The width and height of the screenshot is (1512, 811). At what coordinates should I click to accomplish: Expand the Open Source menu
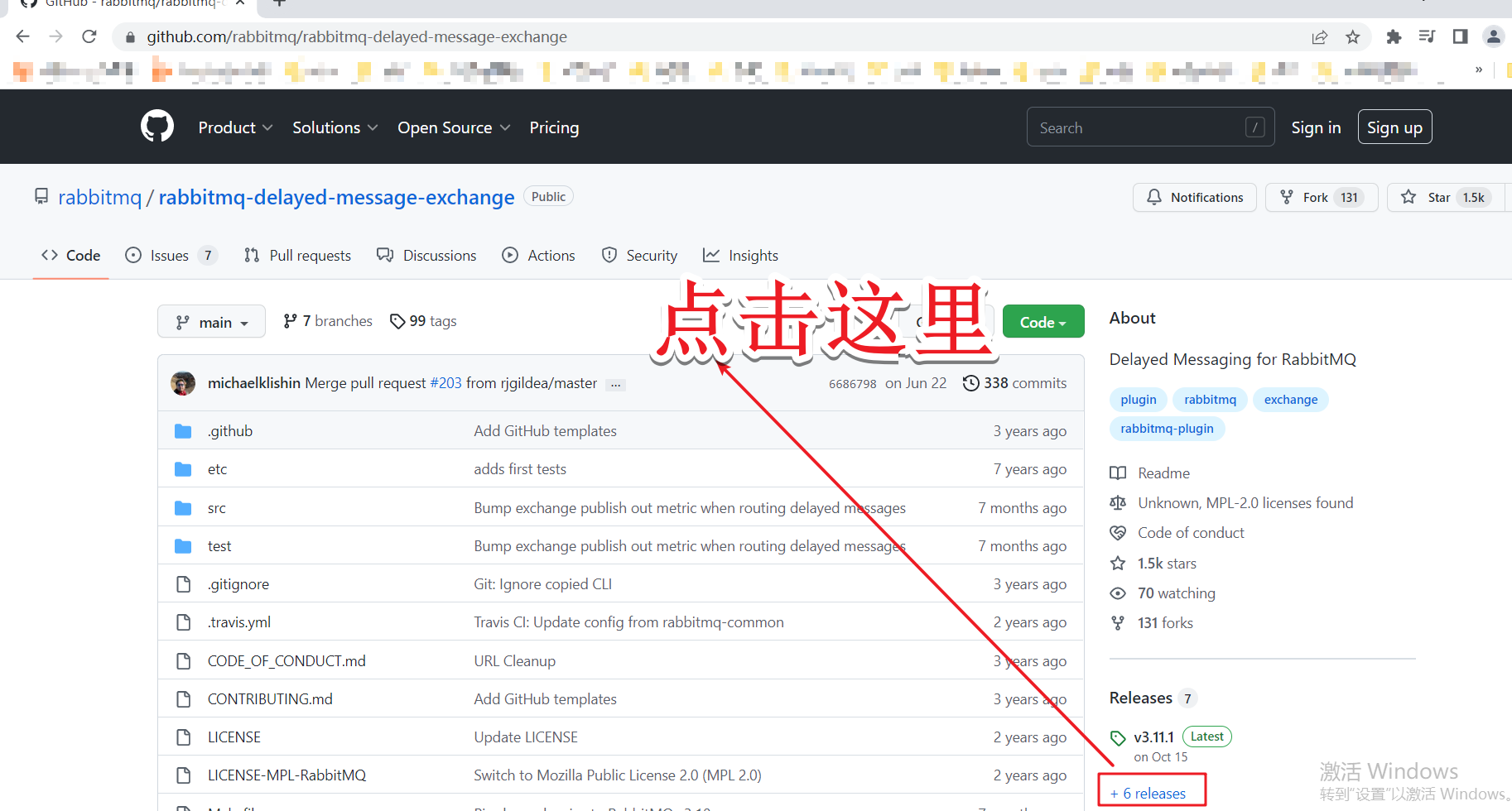(454, 127)
